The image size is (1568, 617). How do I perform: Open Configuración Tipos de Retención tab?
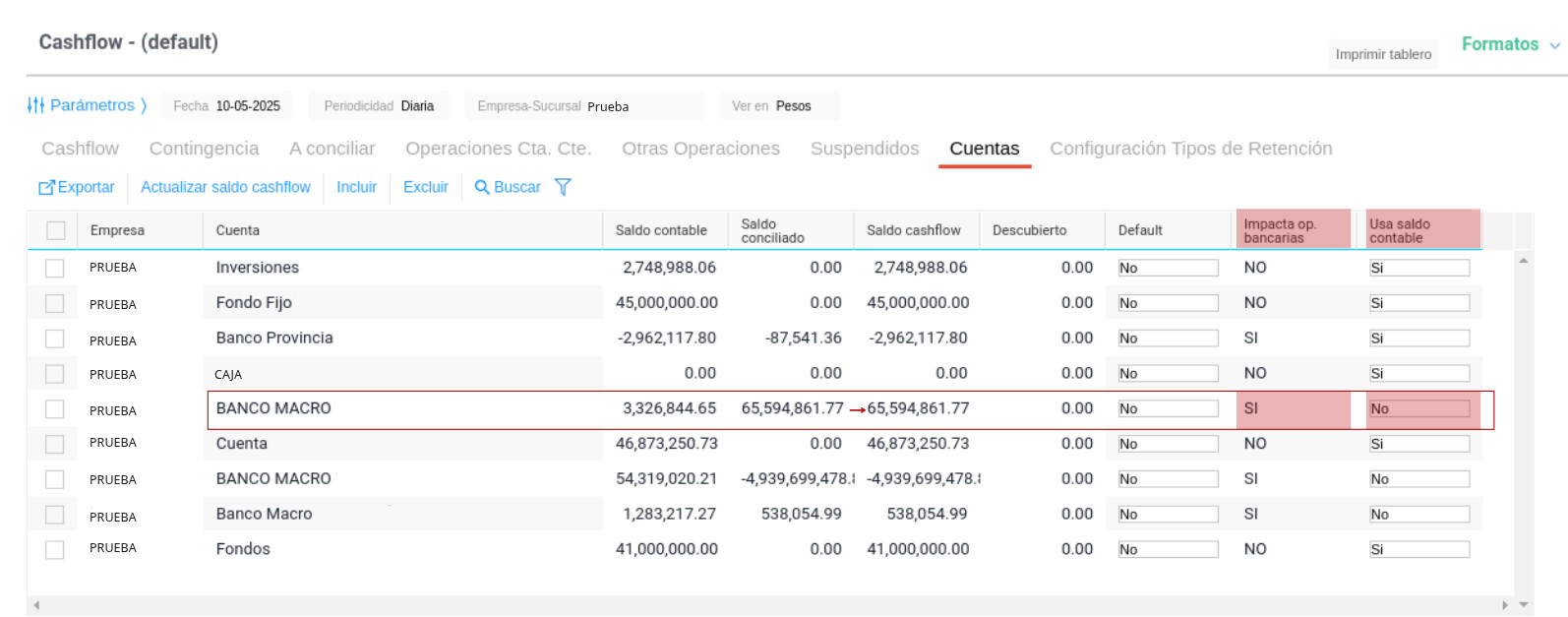coord(1191,149)
